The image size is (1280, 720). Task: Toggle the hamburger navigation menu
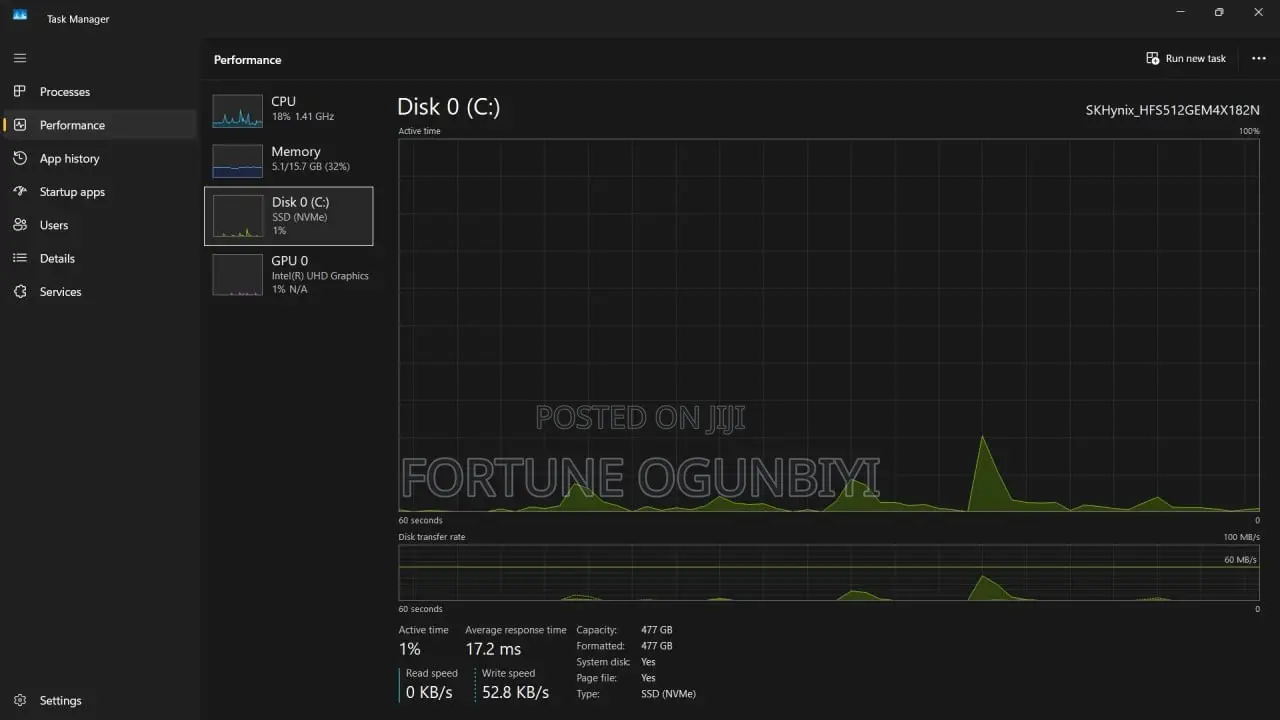[20, 58]
